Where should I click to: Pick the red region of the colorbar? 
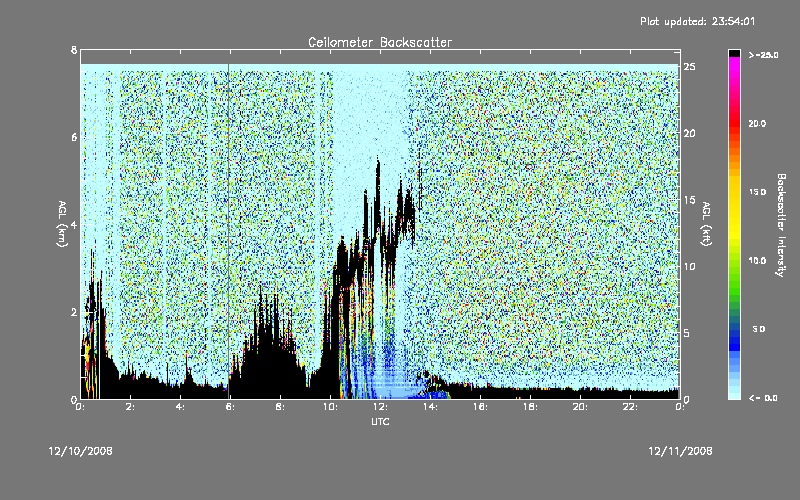[x=734, y=124]
